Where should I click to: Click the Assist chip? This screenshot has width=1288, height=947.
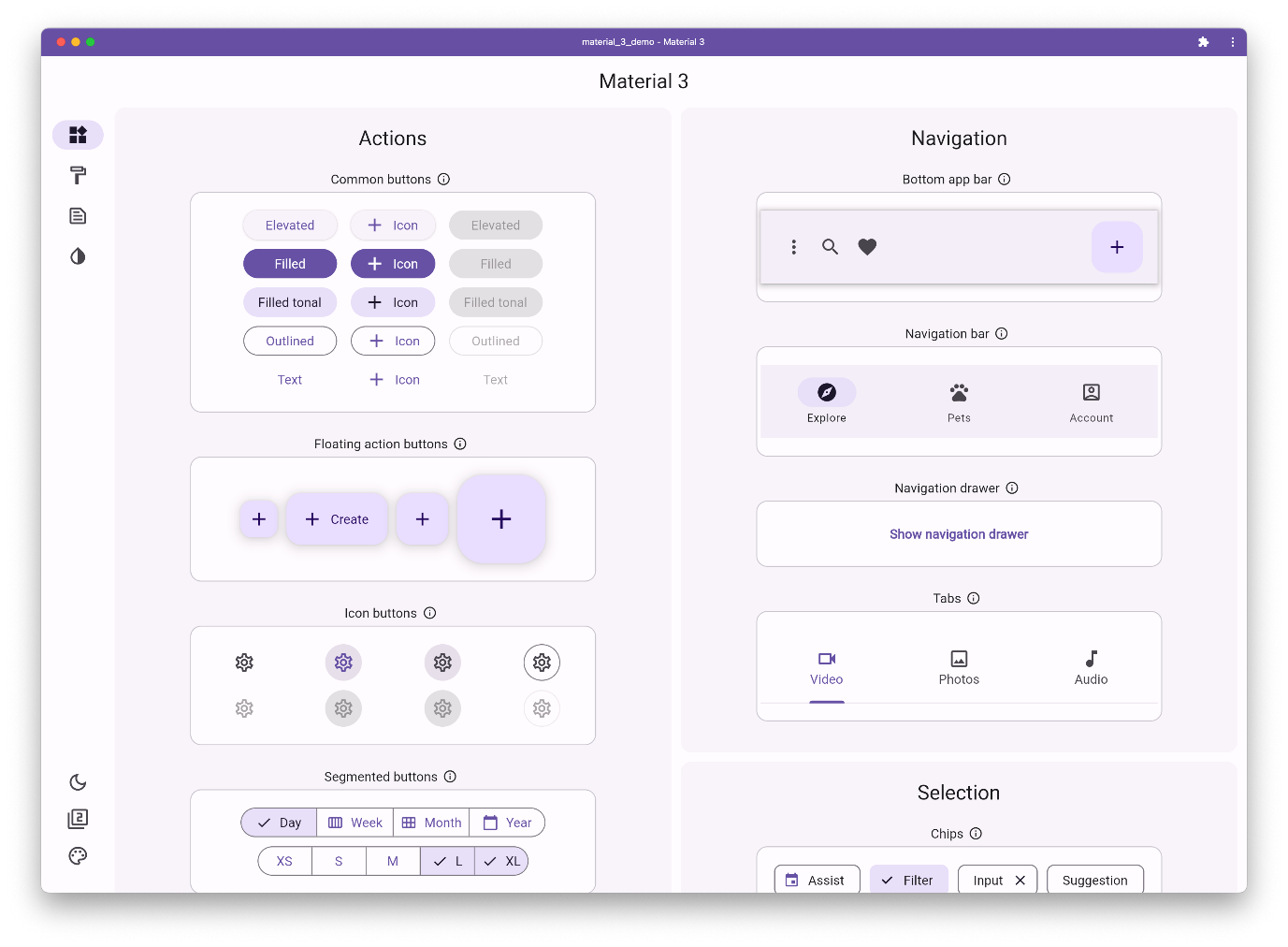(x=817, y=880)
